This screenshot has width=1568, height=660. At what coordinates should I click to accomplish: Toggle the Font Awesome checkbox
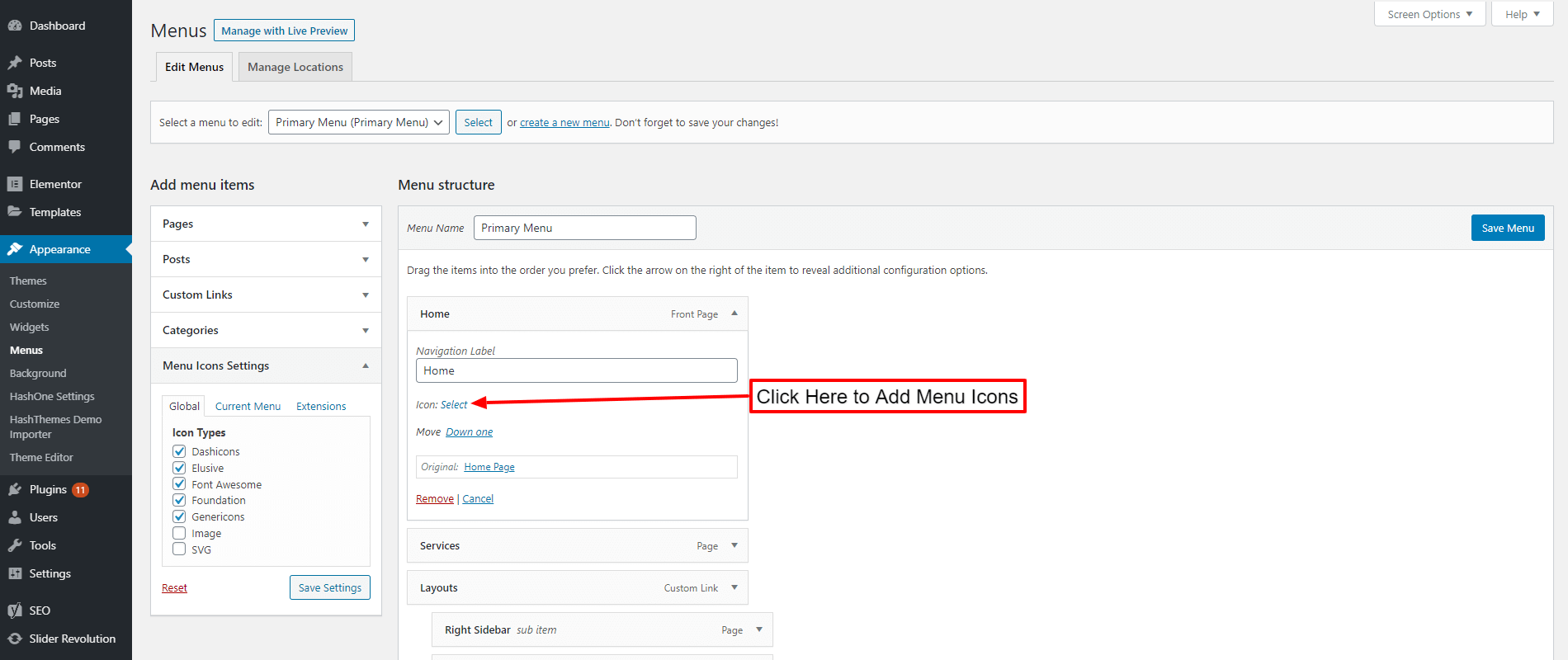[x=179, y=484]
